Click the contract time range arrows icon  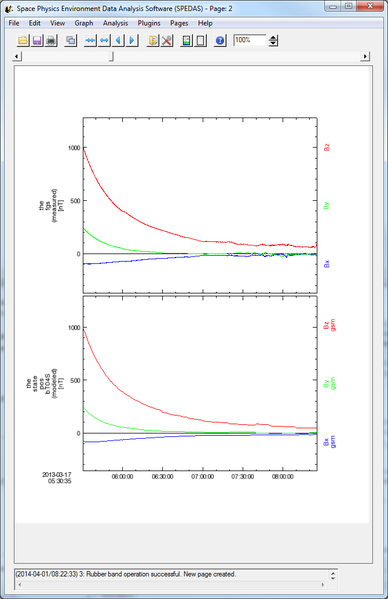(90, 40)
